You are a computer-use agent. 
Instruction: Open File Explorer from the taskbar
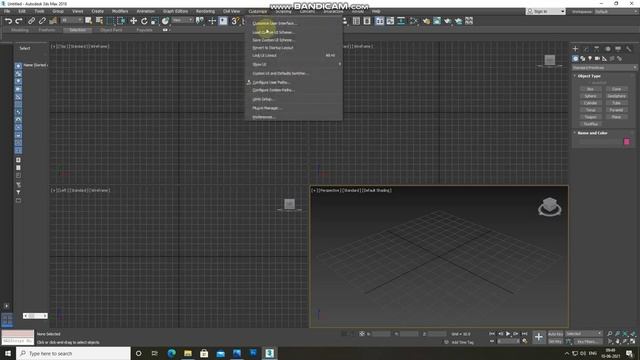click(x=188, y=353)
